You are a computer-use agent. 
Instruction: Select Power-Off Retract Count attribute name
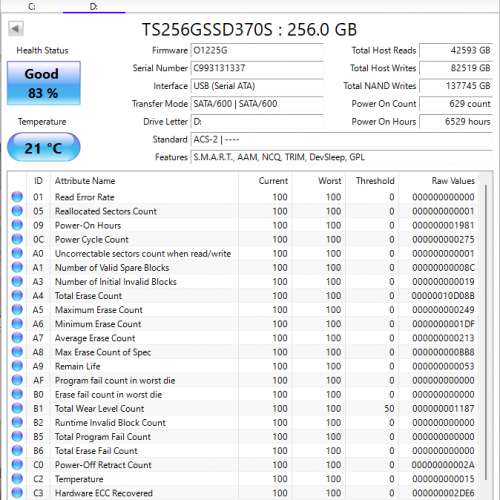point(103,465)
